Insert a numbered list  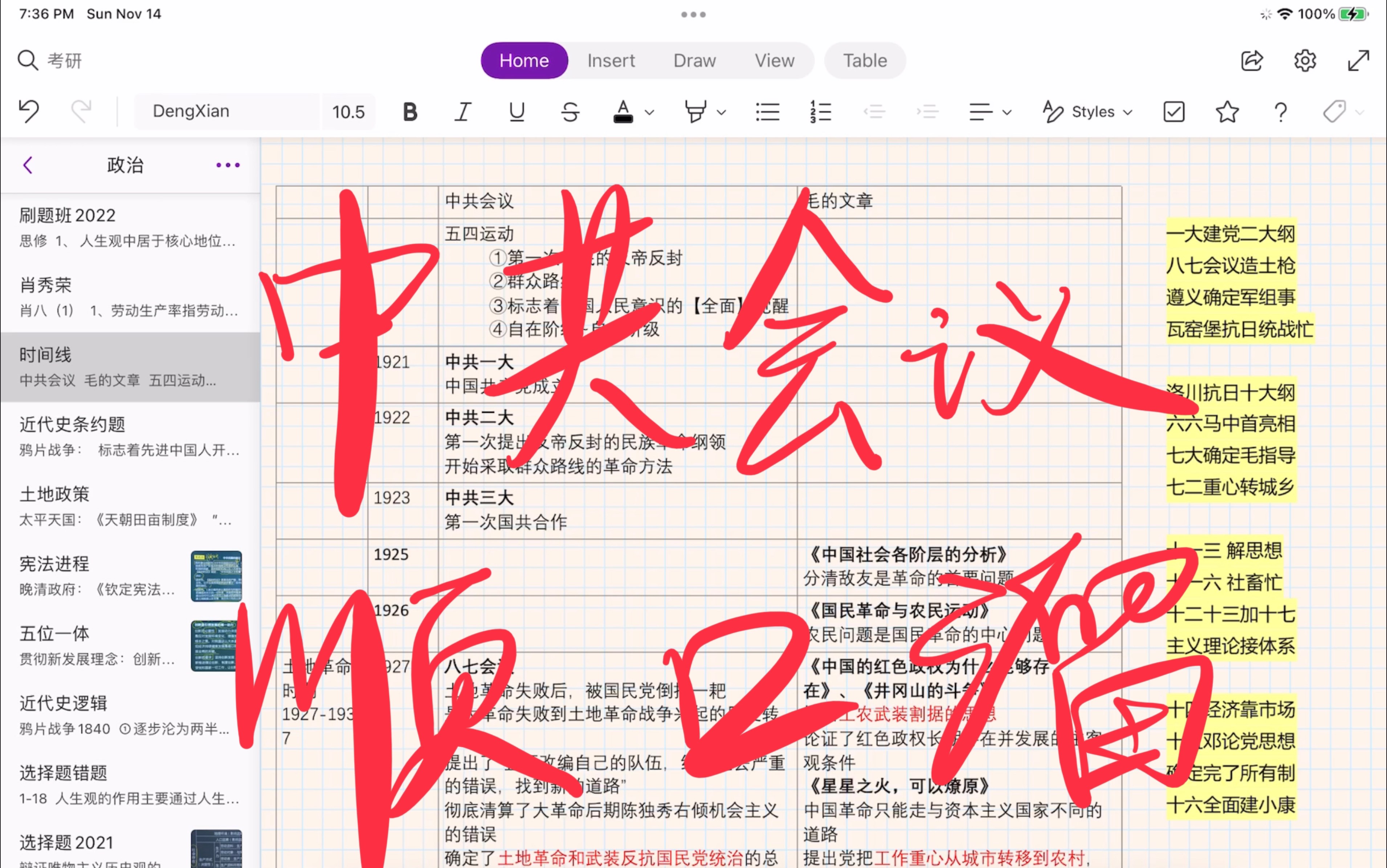821,111
